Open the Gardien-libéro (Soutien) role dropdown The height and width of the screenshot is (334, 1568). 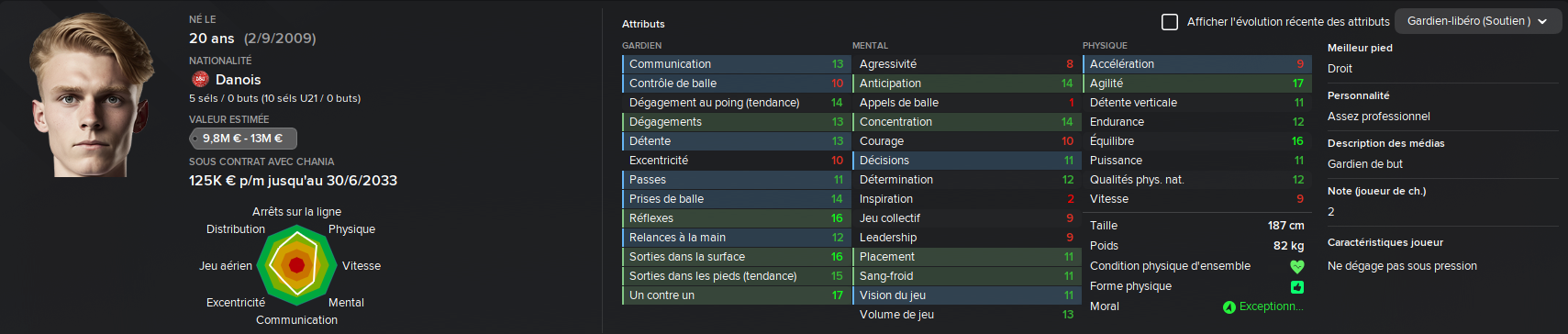(x=1477, y=21)
